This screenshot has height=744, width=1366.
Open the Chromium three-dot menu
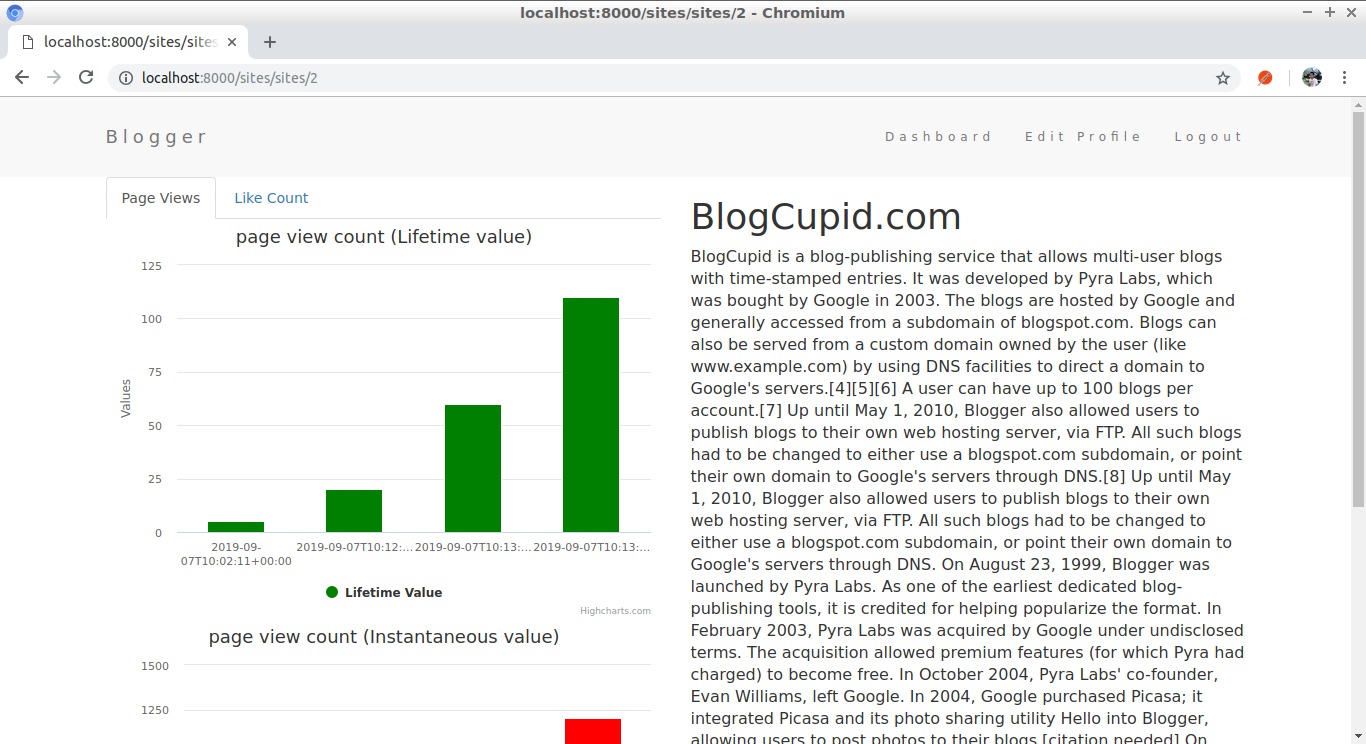[x=1346, y=77]
